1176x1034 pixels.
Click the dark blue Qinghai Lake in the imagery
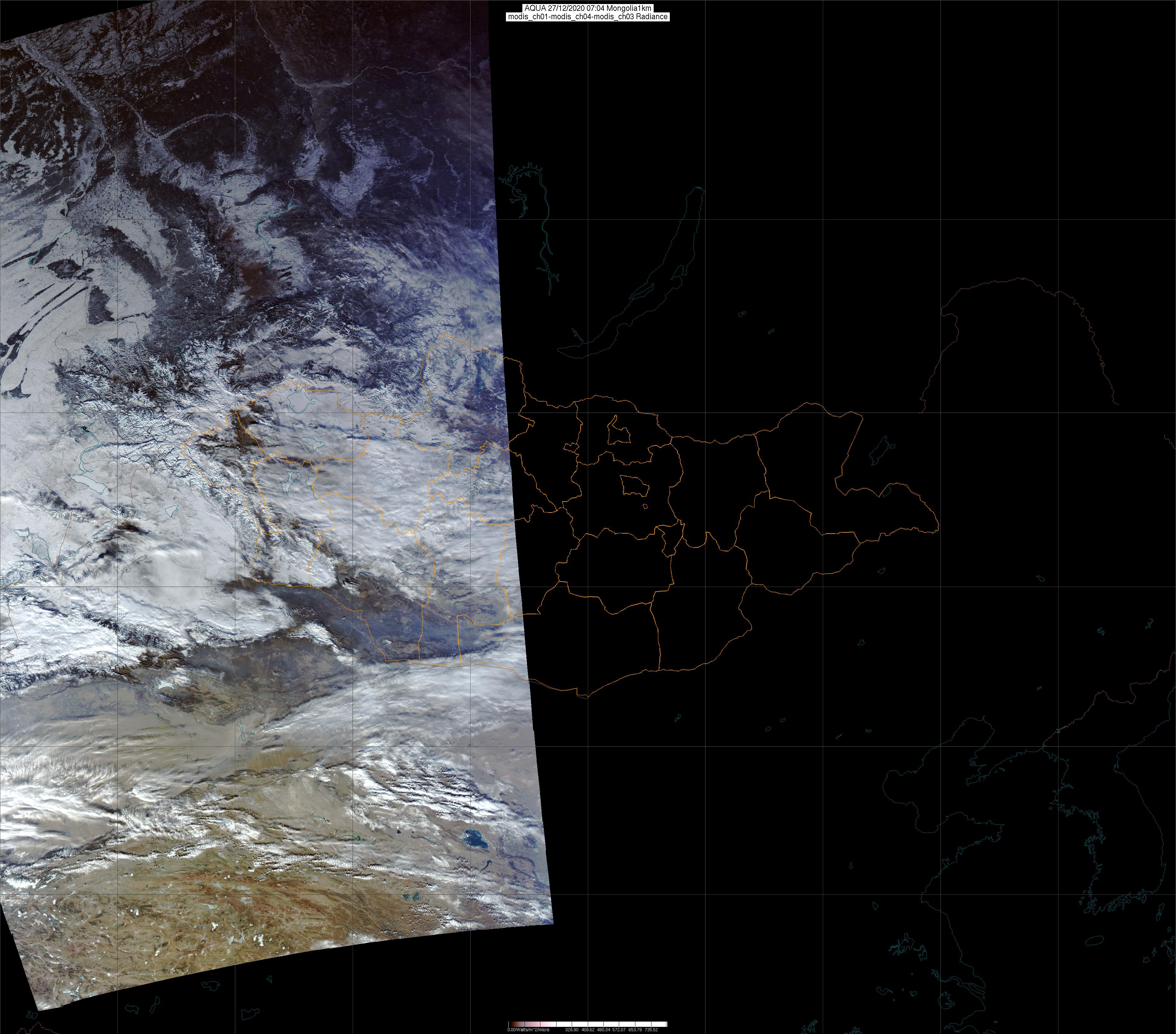click(x=475, y=840)
